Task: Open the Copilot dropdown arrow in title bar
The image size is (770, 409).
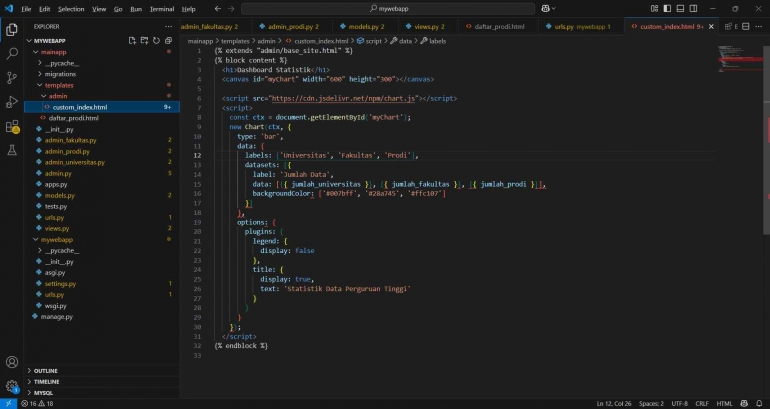Action: click(x=554, y=9)
